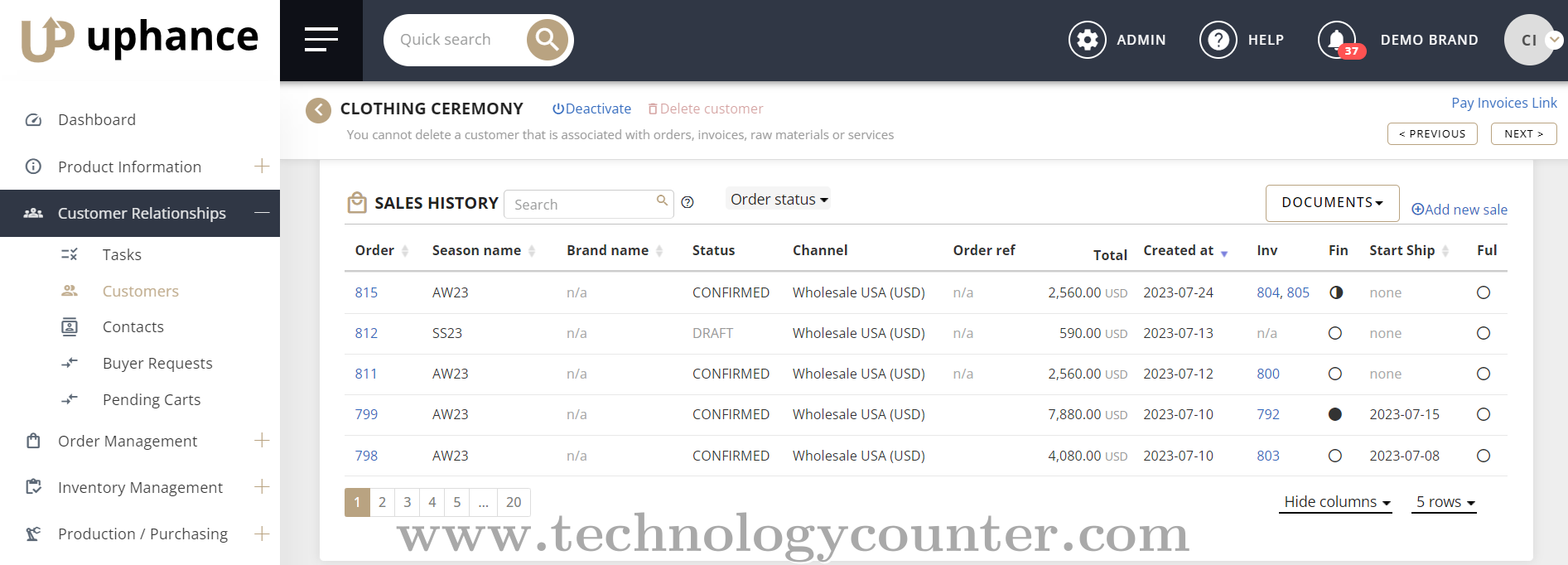Click the Sales History bag icon

coord(357,202)
